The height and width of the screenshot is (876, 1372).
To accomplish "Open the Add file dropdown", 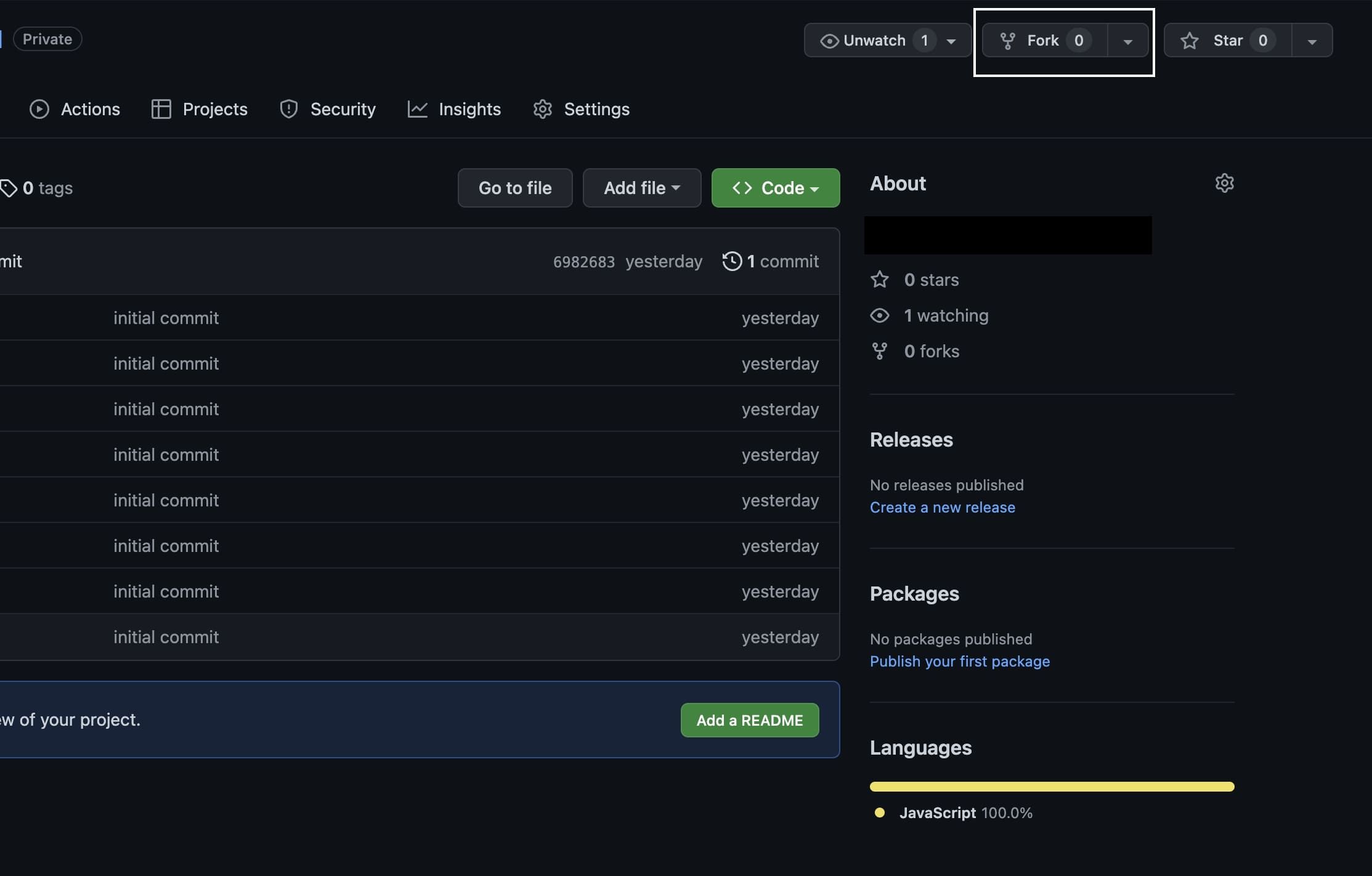I will [x=641, y=188].
